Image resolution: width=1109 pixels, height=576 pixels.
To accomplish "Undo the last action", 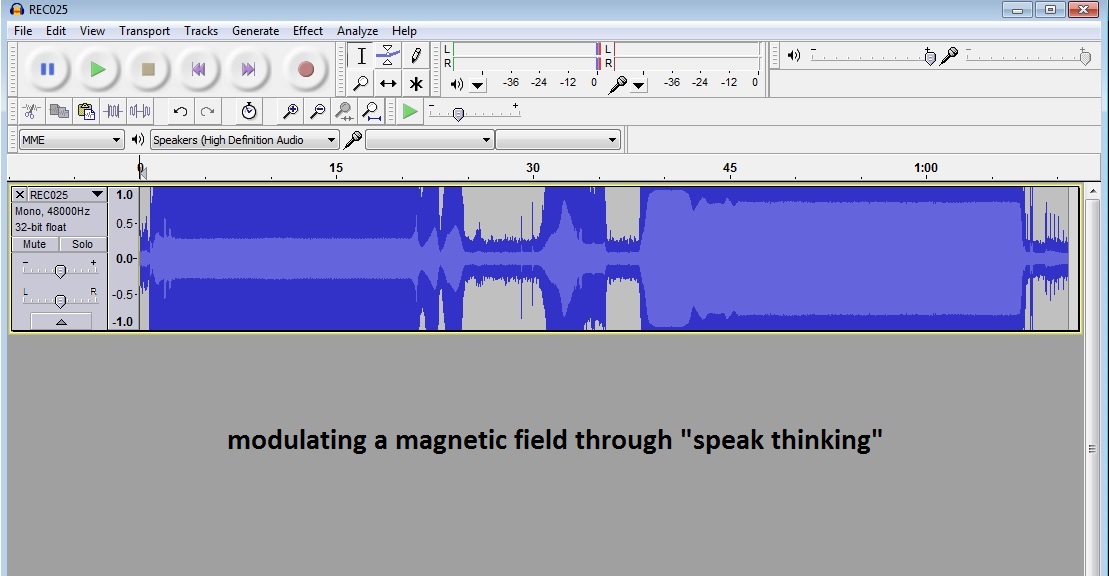I will click(x=180, y=111).
